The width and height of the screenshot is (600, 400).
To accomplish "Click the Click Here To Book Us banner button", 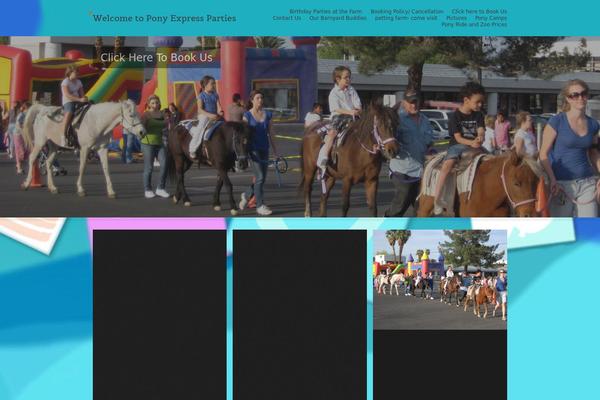I will coord(157,57).
